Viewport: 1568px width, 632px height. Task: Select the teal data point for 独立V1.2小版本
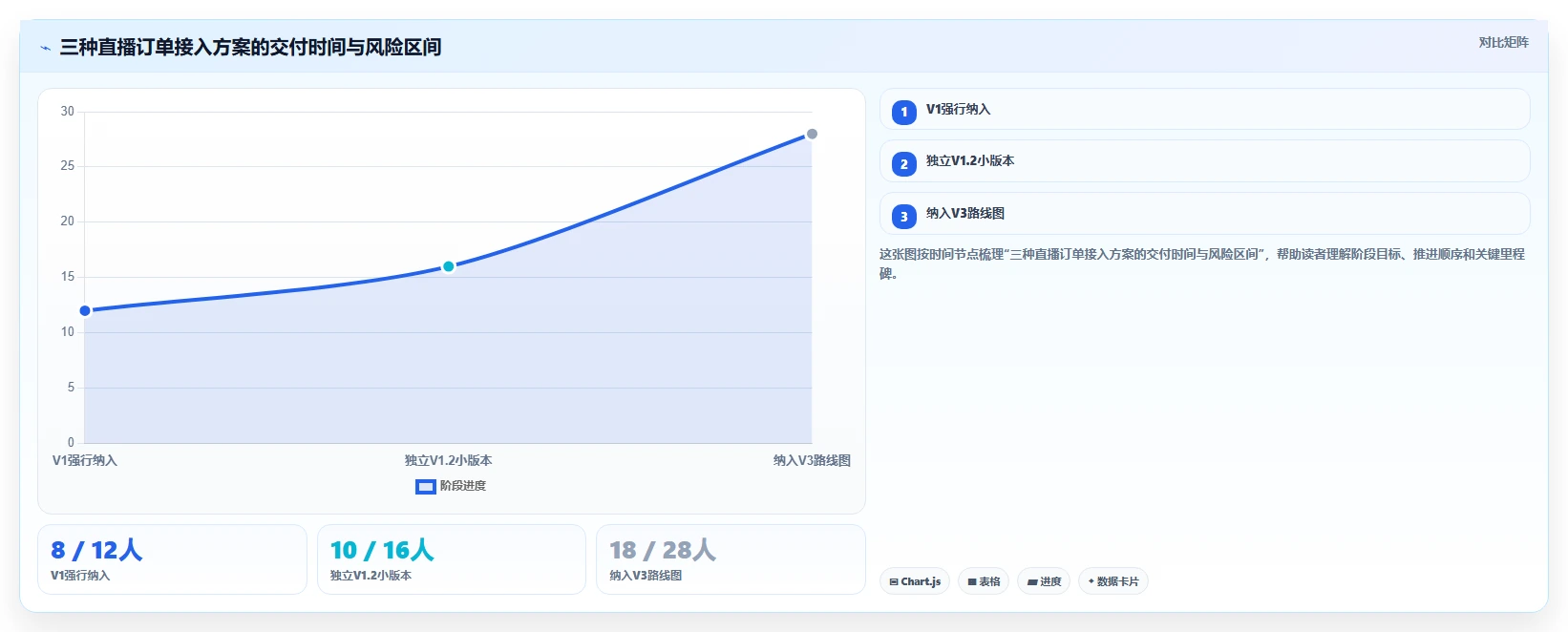(448, 266)
